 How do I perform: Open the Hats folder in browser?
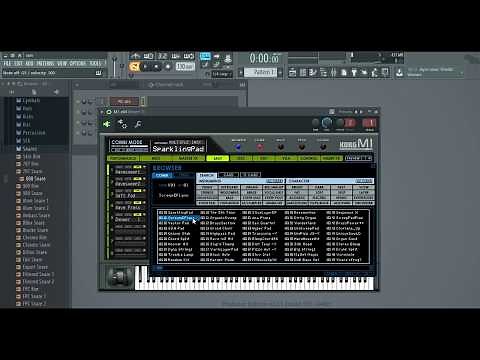coord(24,108)
